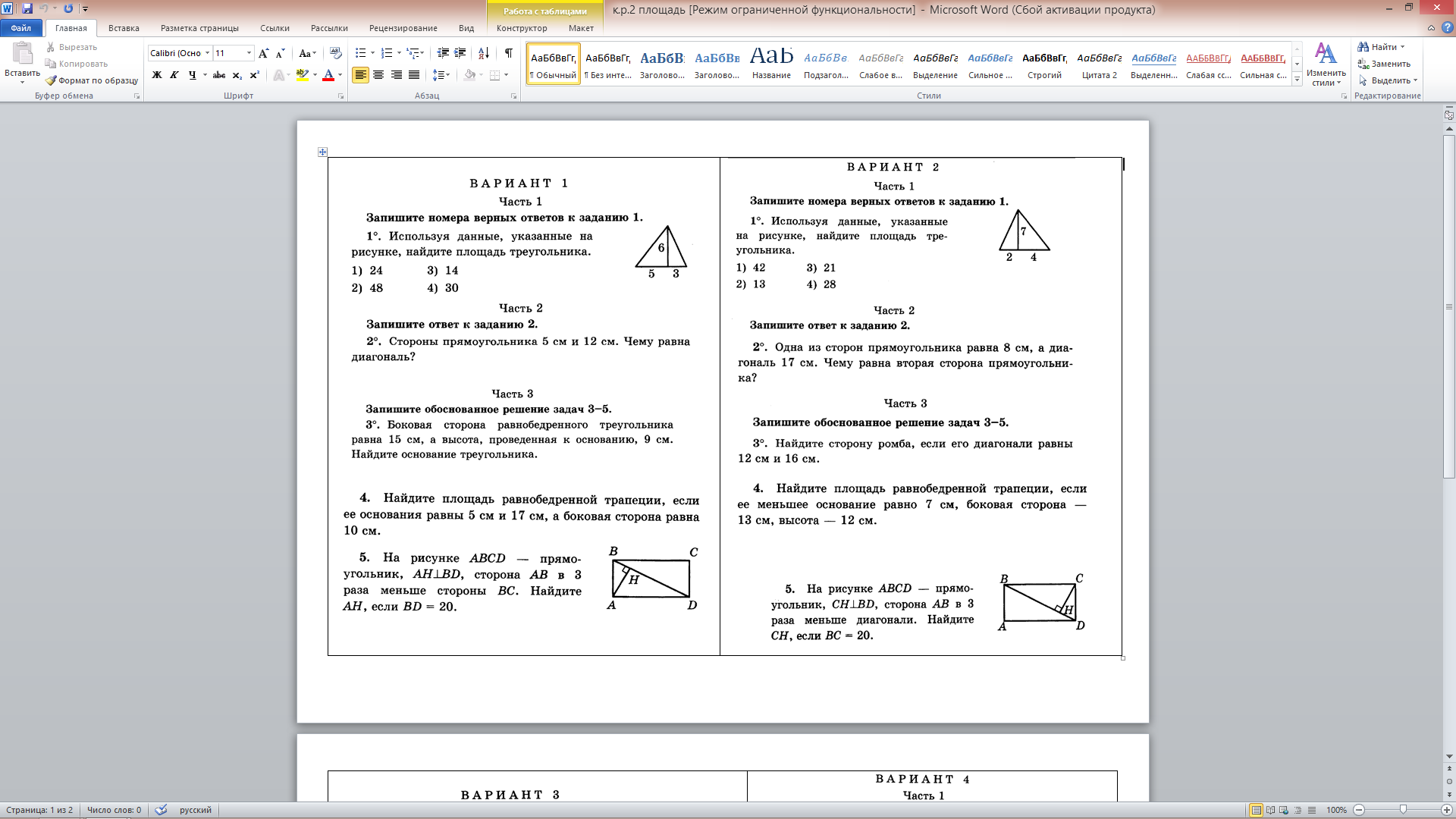Image resolution: width=1456 pixels, height=819 pixels.
Task: Switch to web layout view icon
Action: coord(1285,810)
